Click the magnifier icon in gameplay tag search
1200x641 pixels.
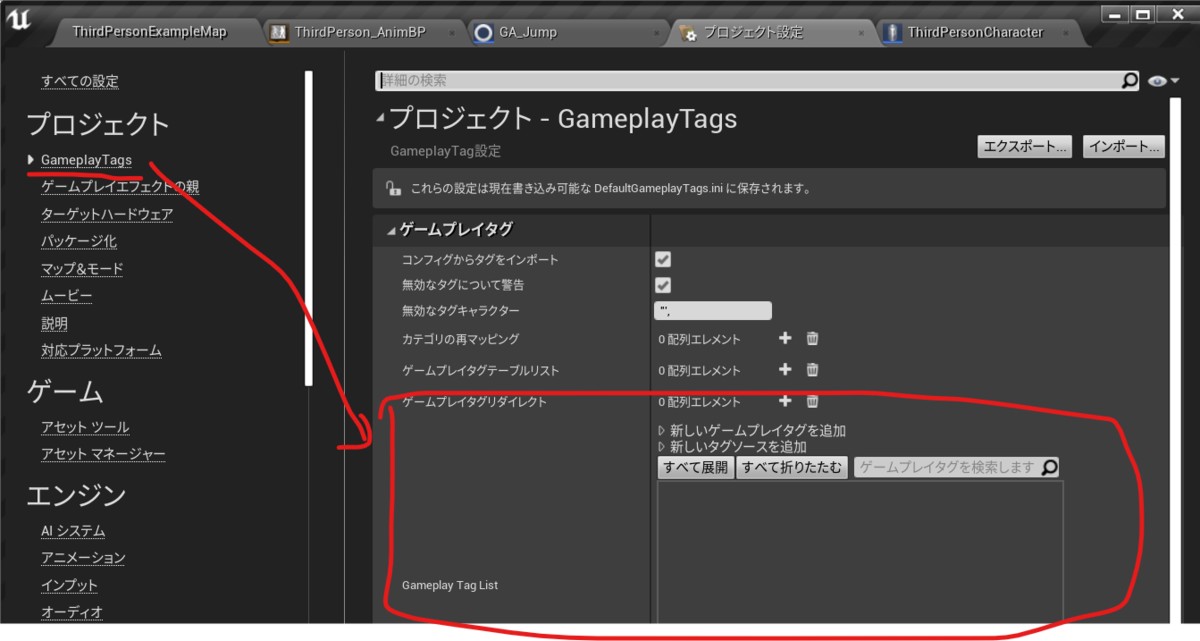click(x=1049, y=467)
